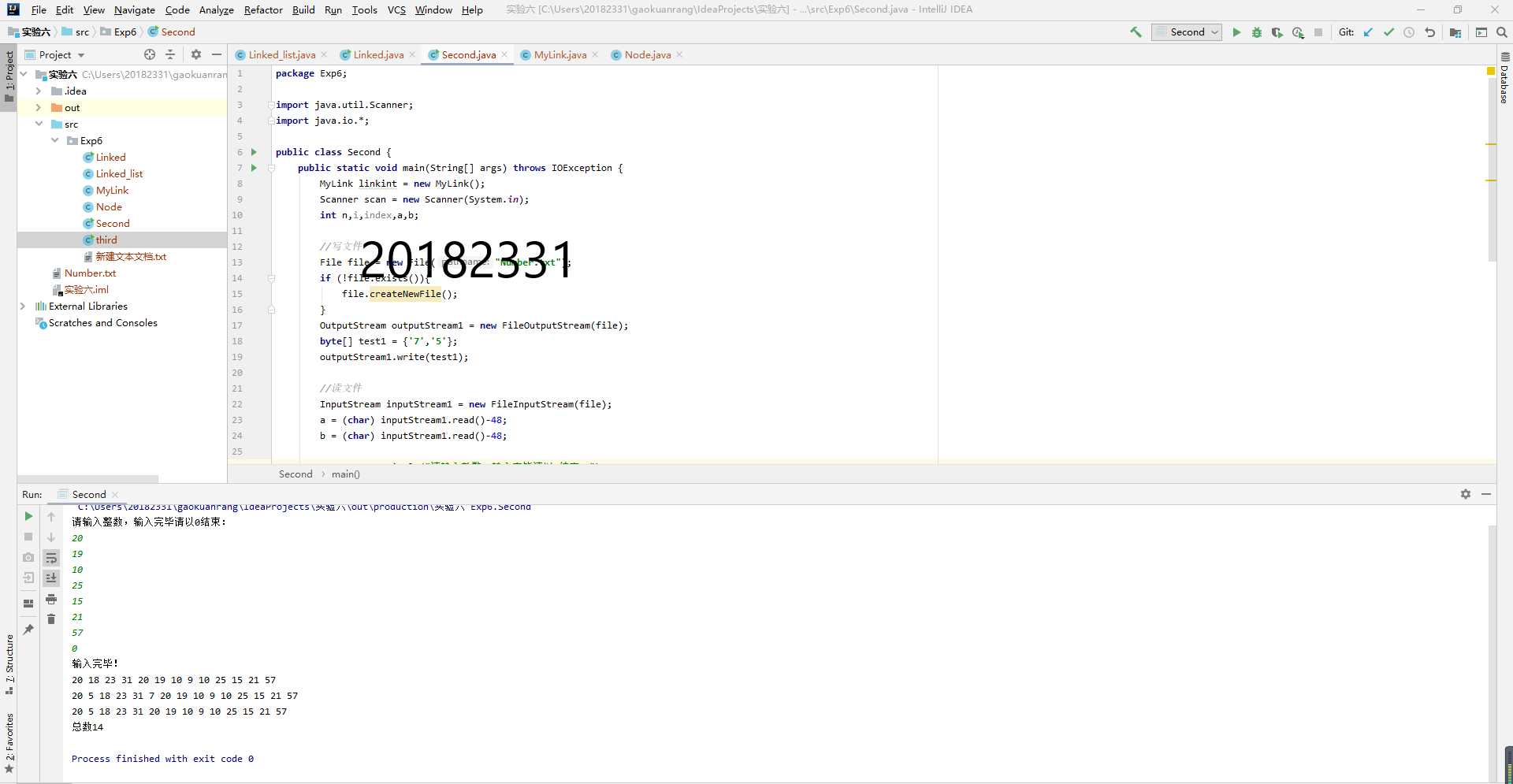The width and height of the screenshot is (1513, 784).
Task: Open the File menu
Action: pos(39,9)
